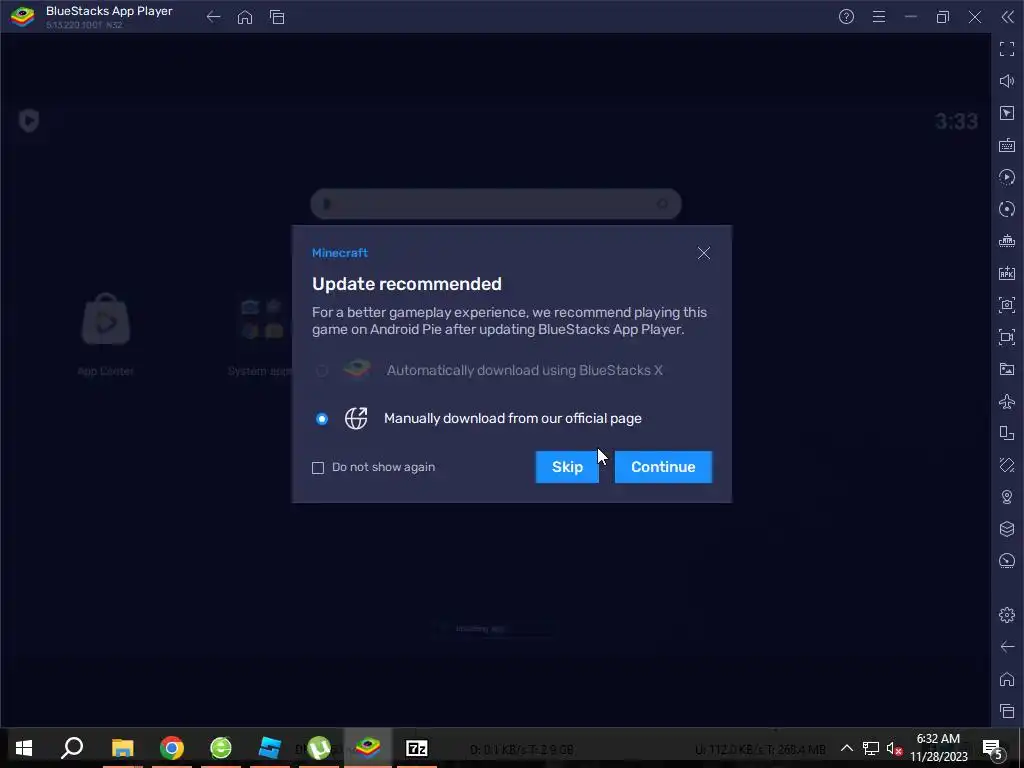This screenshot has width=1024, height=768.
Task: Click the Minecraft link in dialog header
Action: (x=340, y=253)
